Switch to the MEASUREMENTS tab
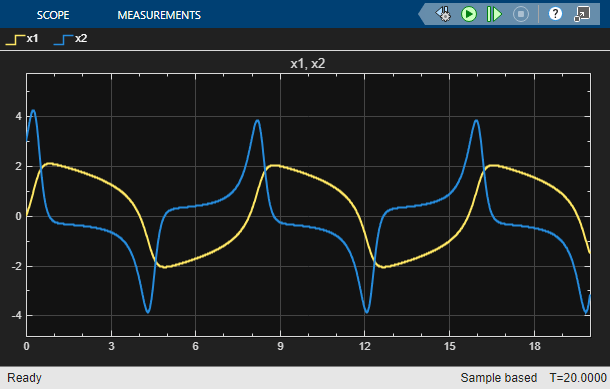The image size is (610, 389). (159, 15)
